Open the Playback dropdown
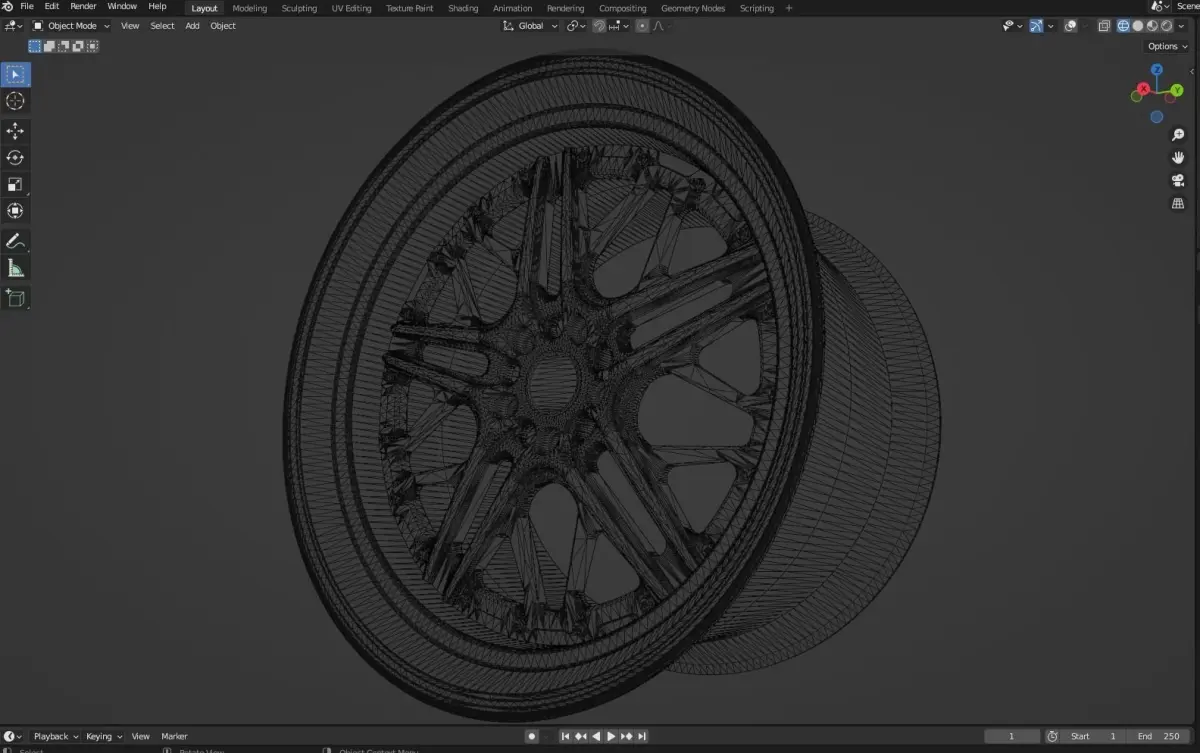This screenshot has width=1200, height=753. point(55,736)
